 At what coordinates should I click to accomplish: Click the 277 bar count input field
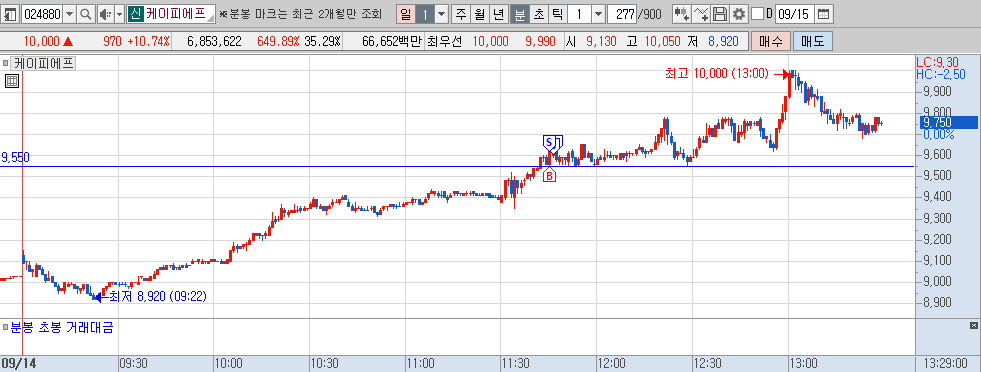pyautogui.click(x=622, y=13)
